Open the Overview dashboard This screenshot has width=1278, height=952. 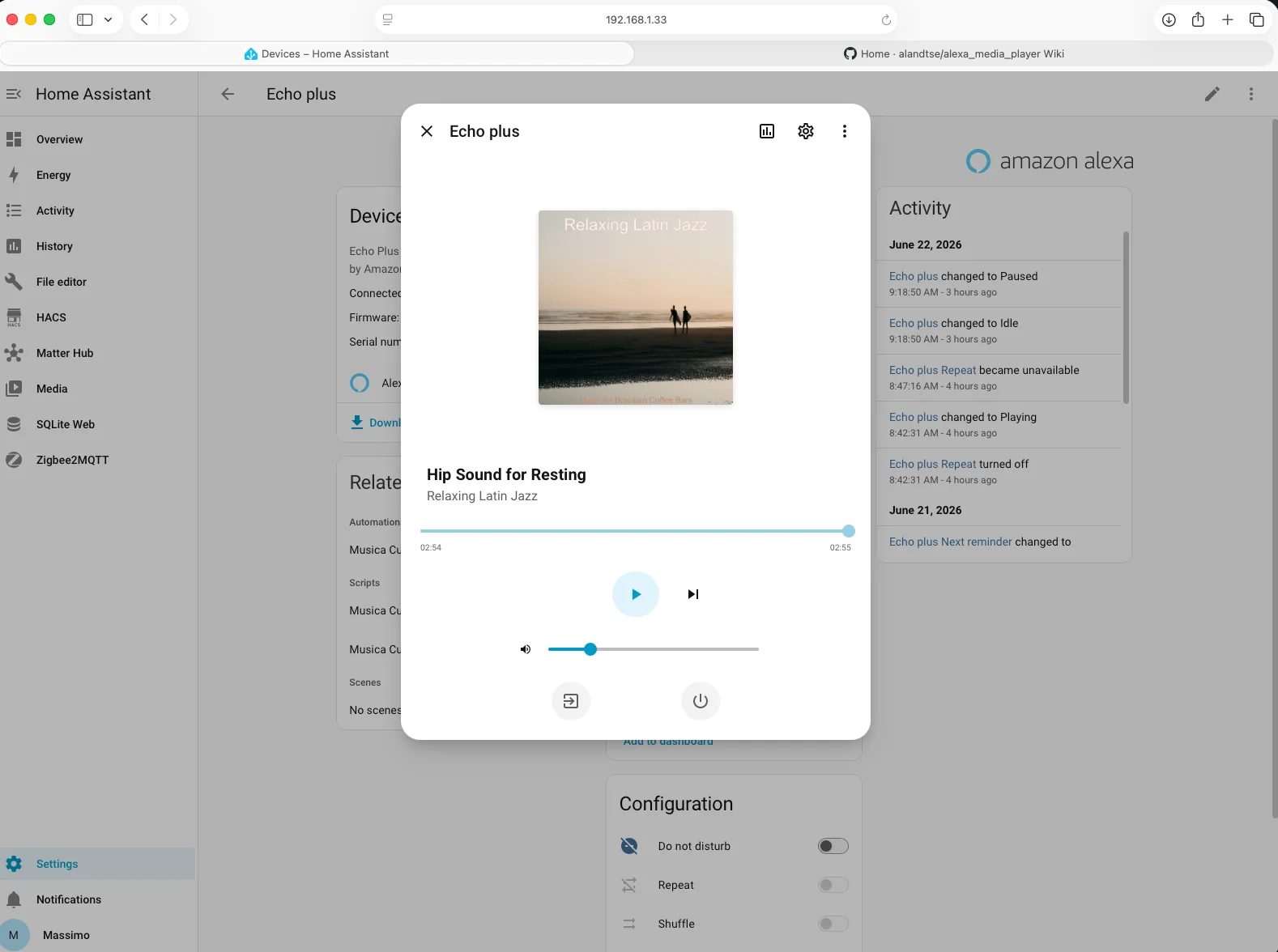click(98, 139)
